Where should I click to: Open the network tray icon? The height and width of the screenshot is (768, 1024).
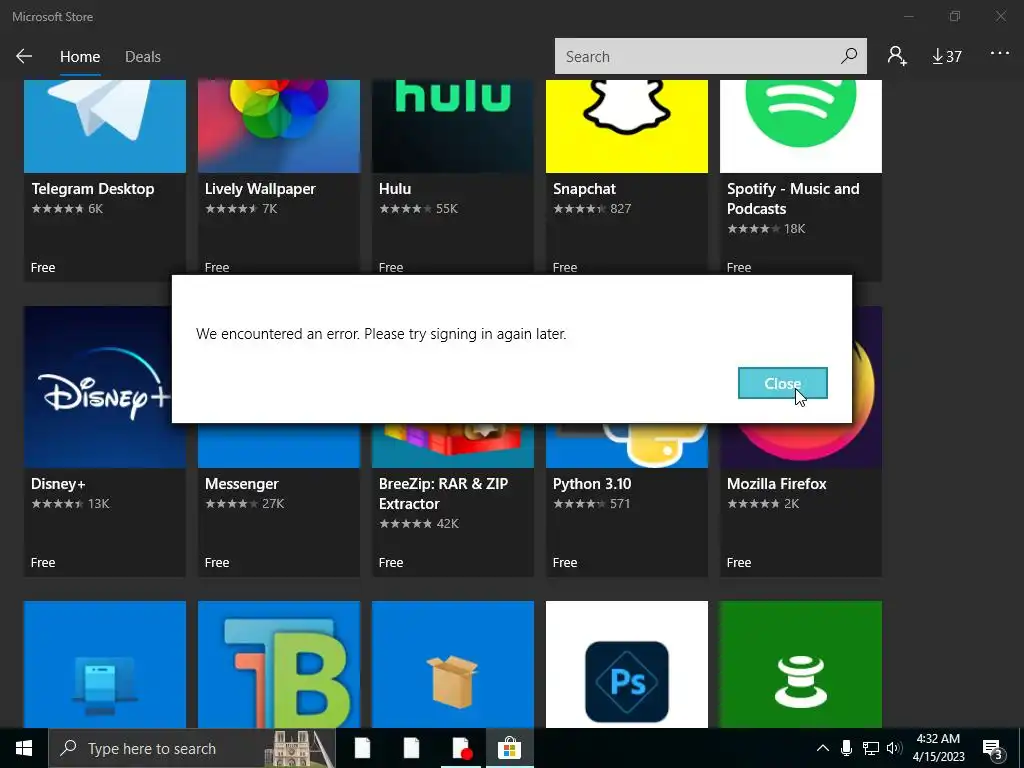pos(871,748)
